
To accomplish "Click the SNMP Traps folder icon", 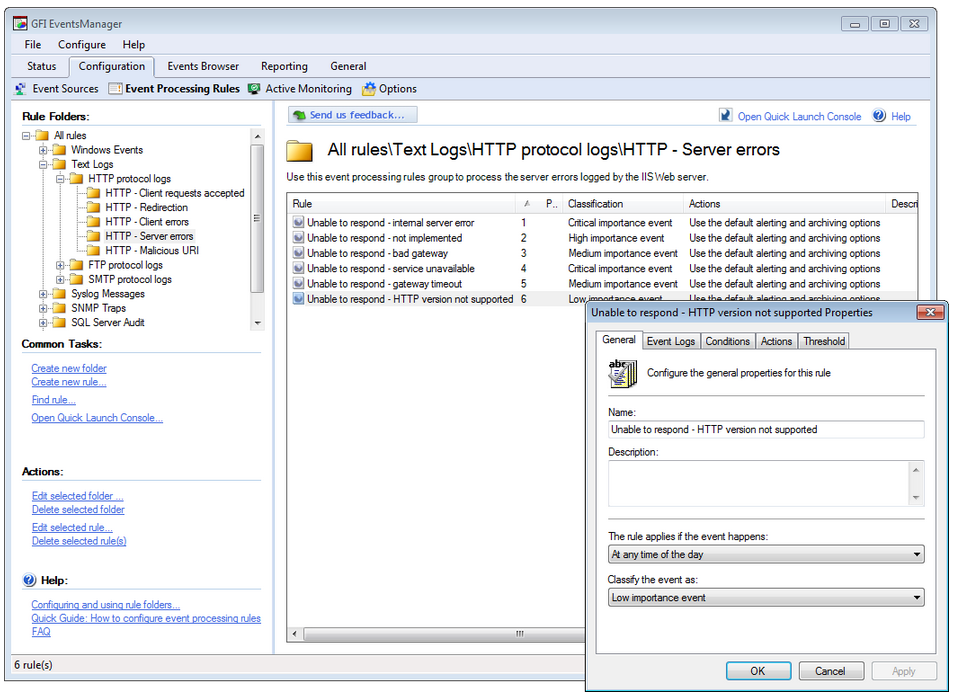I will (x=59, y=308).
